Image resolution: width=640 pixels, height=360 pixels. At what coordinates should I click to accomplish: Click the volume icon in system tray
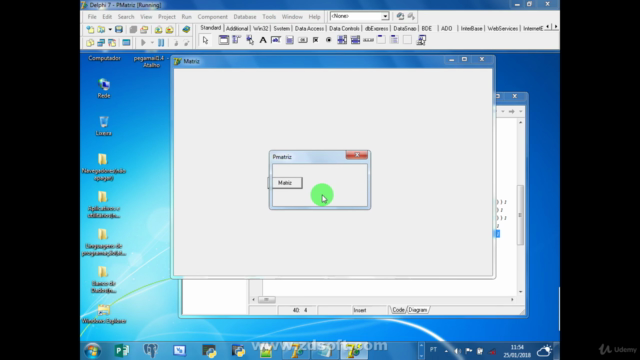tap(458, 351)
